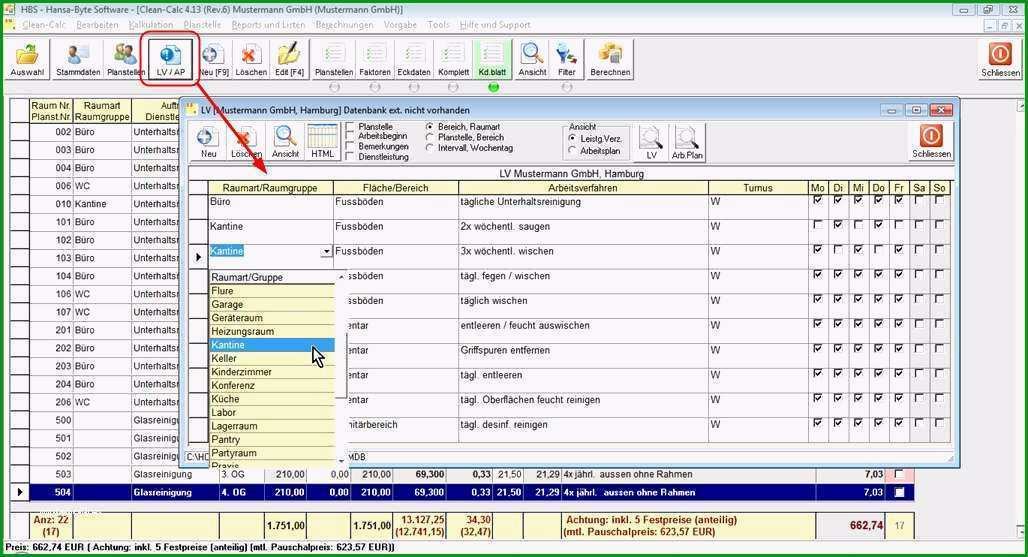
Task: Click Schliessen in the main window toolbar
Action: 1000,60
